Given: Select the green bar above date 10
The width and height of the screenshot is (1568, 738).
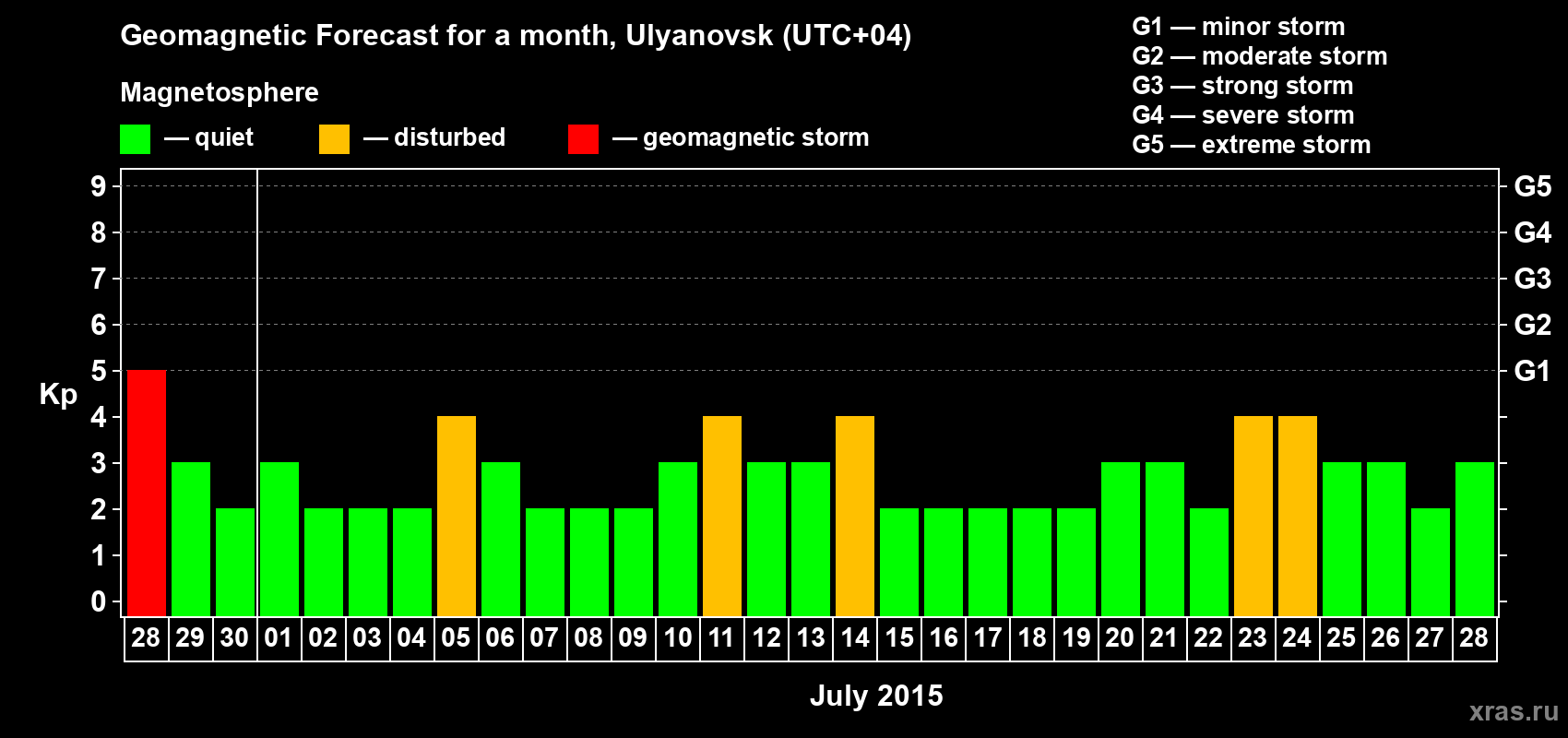Looking at the screenshot, I should coord(678,539).
